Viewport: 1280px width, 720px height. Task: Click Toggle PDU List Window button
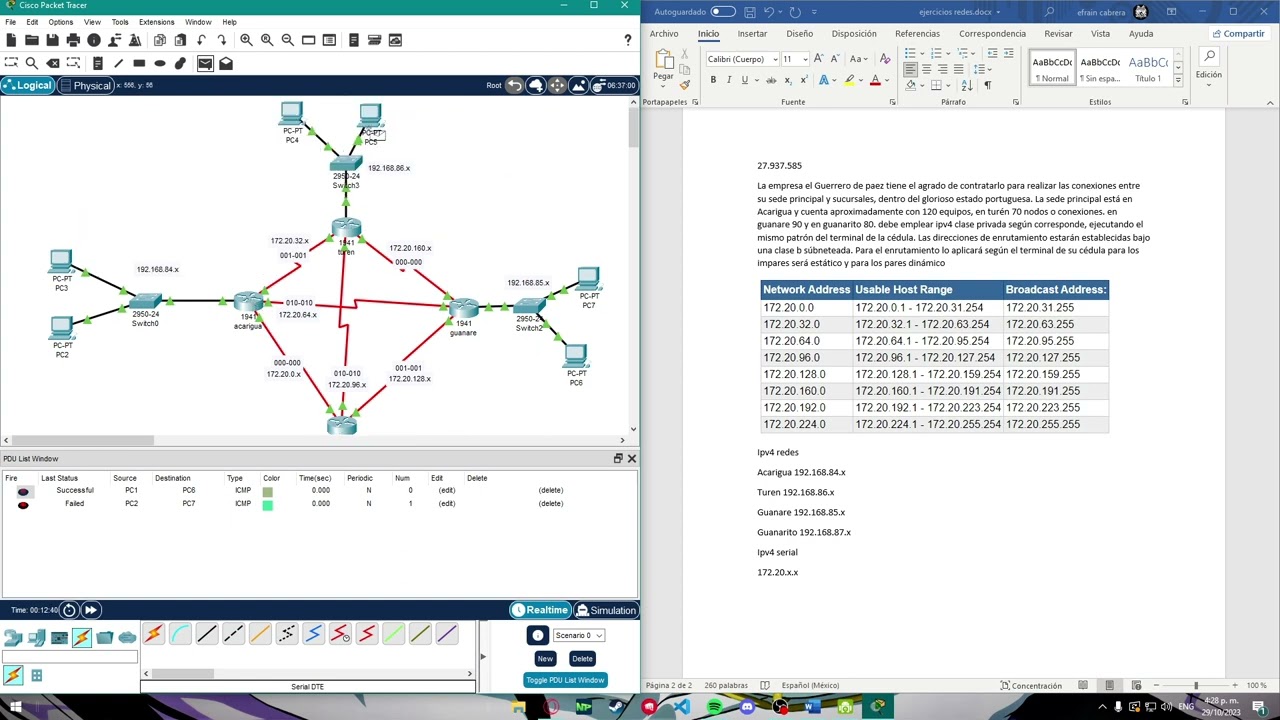(x=565, y=680)
